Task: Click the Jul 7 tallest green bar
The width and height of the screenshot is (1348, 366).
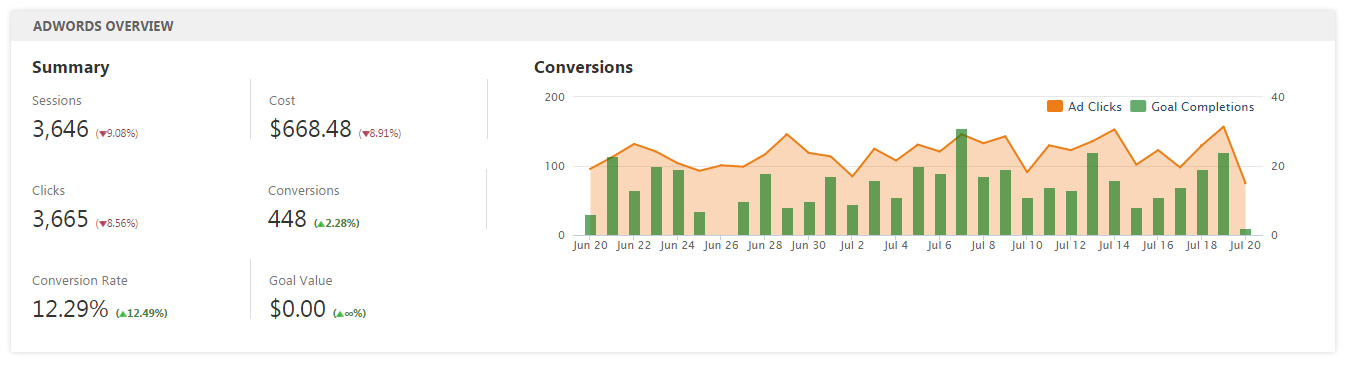Action: point(961,182)
